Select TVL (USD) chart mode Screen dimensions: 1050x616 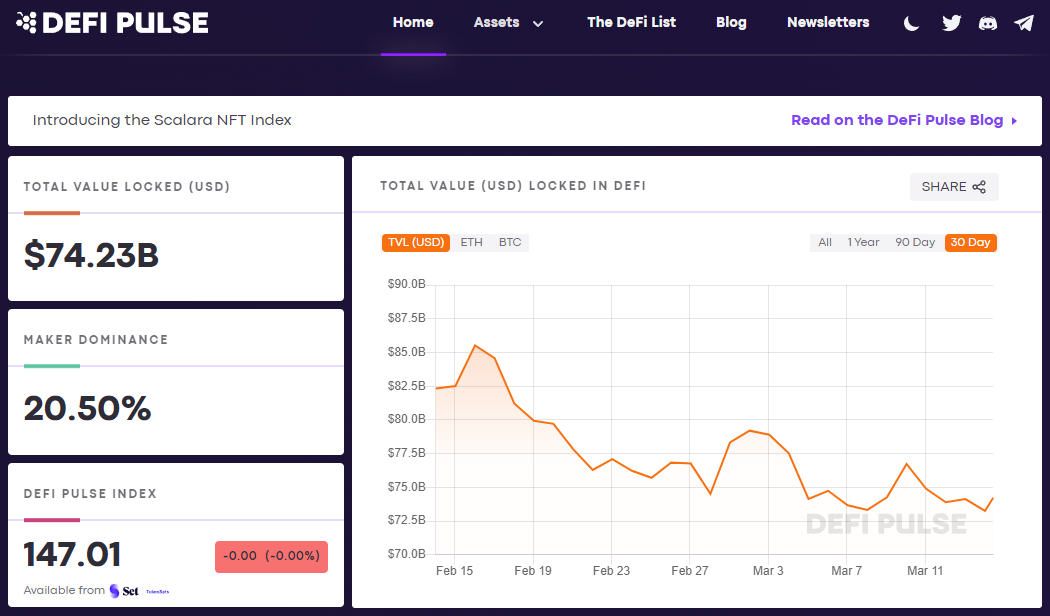coord(416,242)
